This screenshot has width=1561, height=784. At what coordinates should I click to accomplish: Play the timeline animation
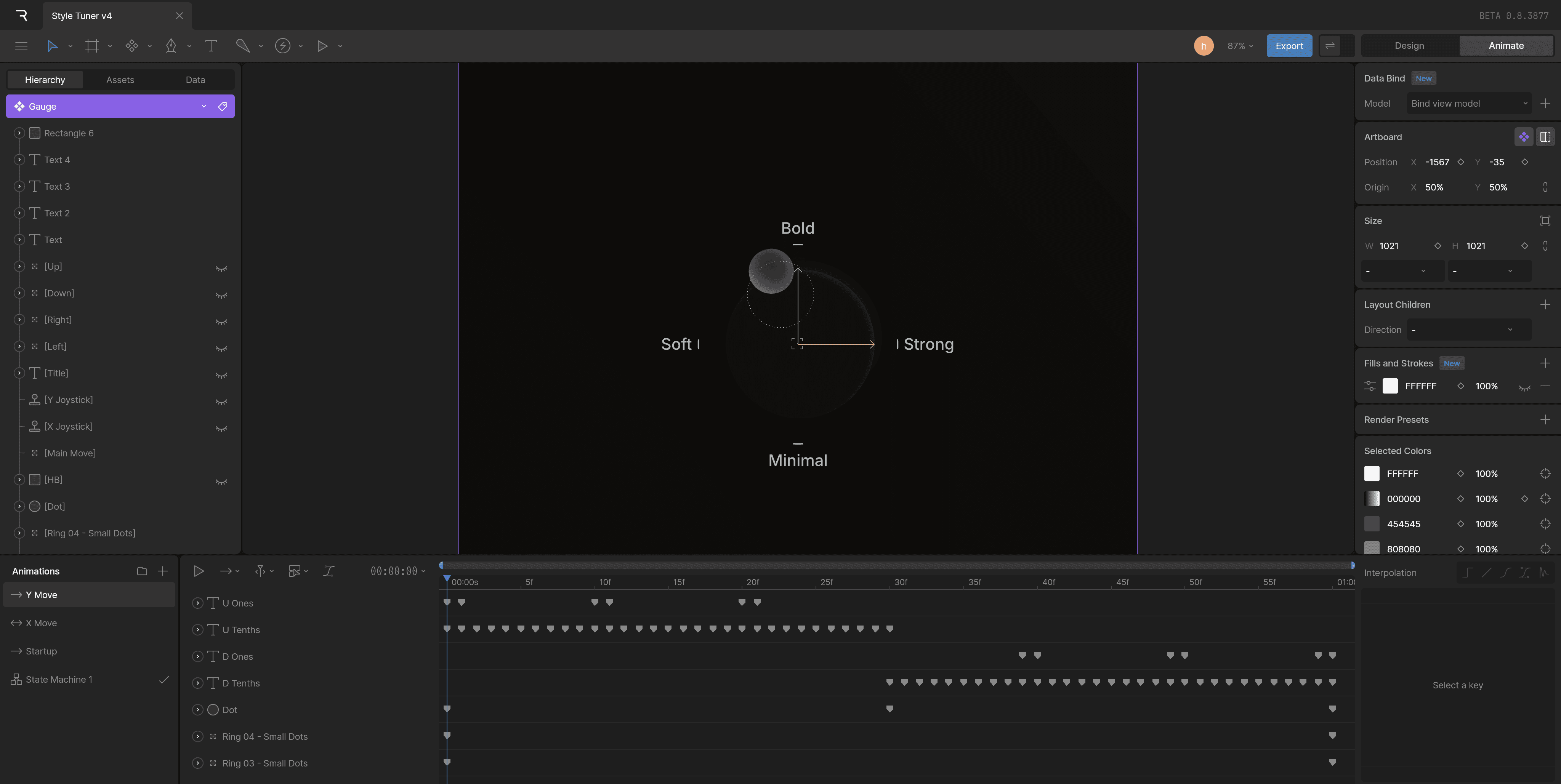tap(198, 571)
